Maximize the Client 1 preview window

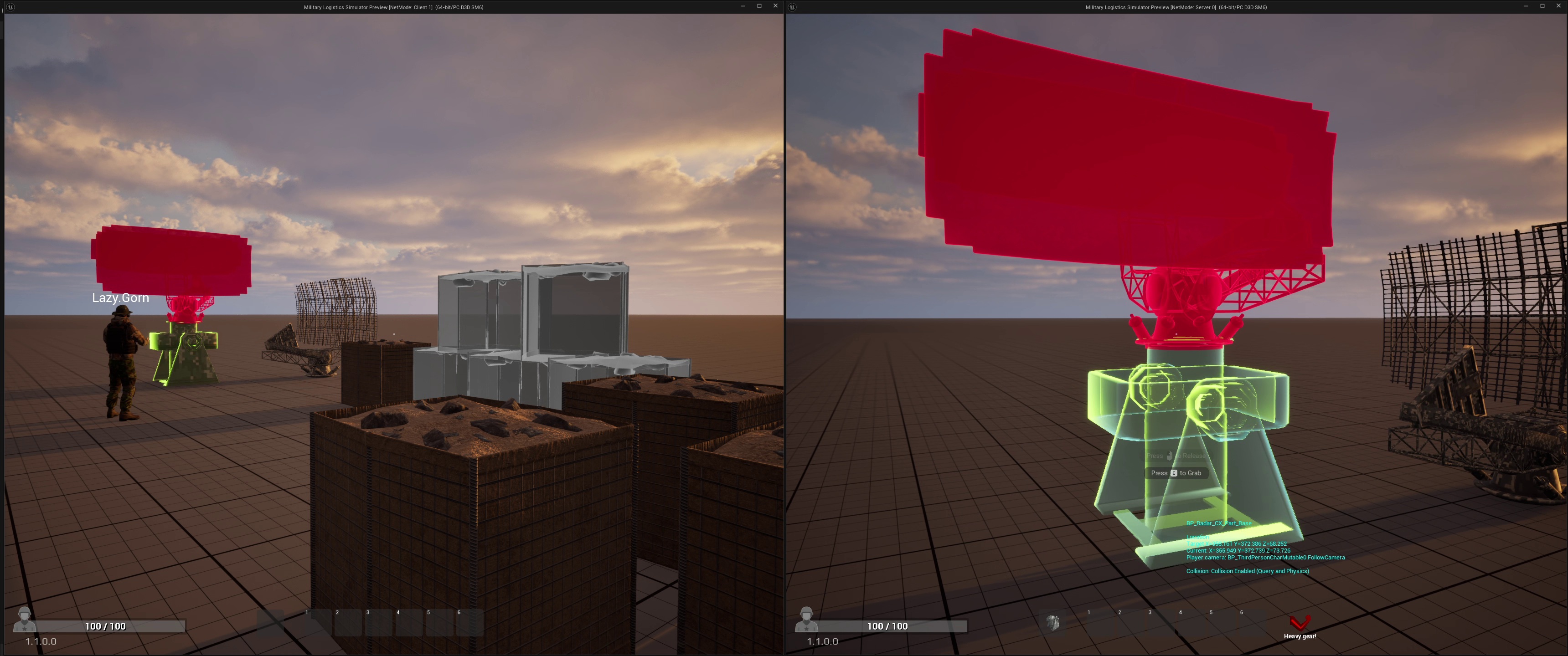tap(759, 6)
